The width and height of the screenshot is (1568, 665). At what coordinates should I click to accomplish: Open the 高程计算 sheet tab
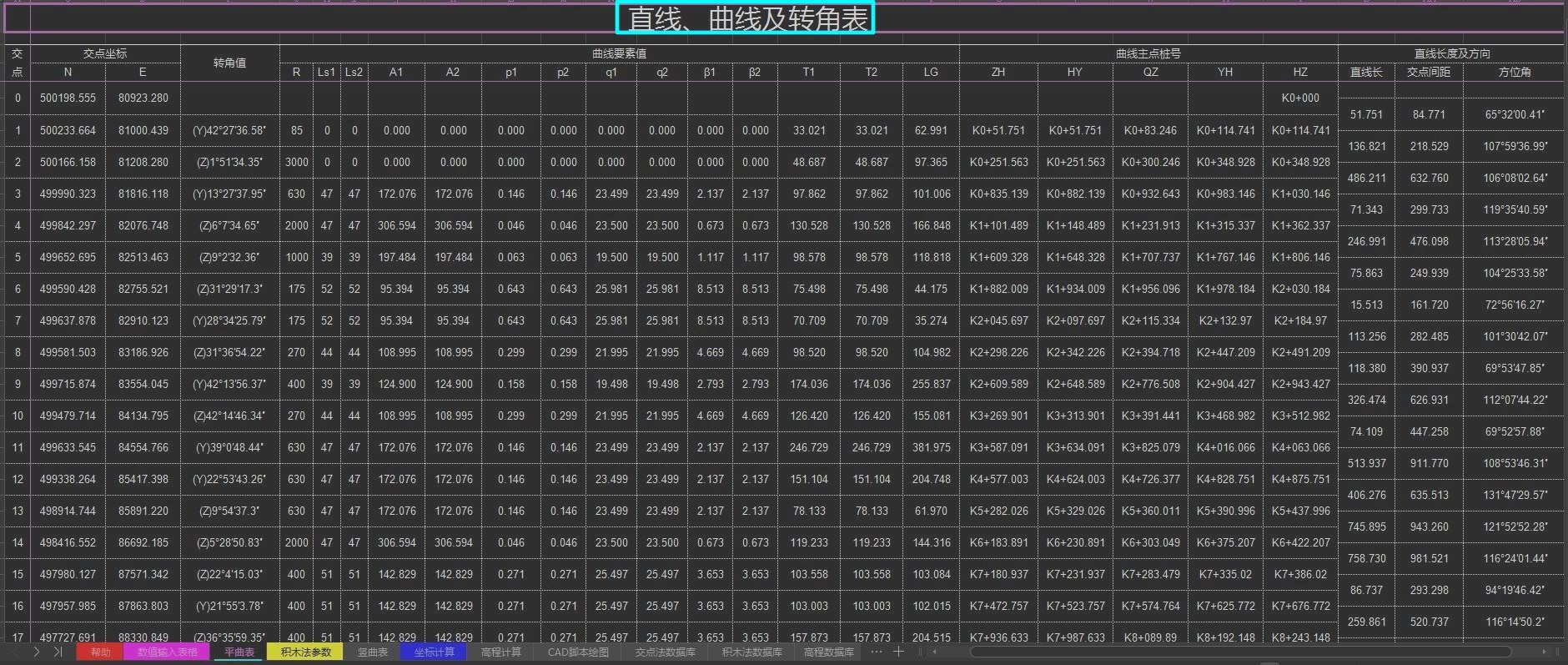click(500, 652)
